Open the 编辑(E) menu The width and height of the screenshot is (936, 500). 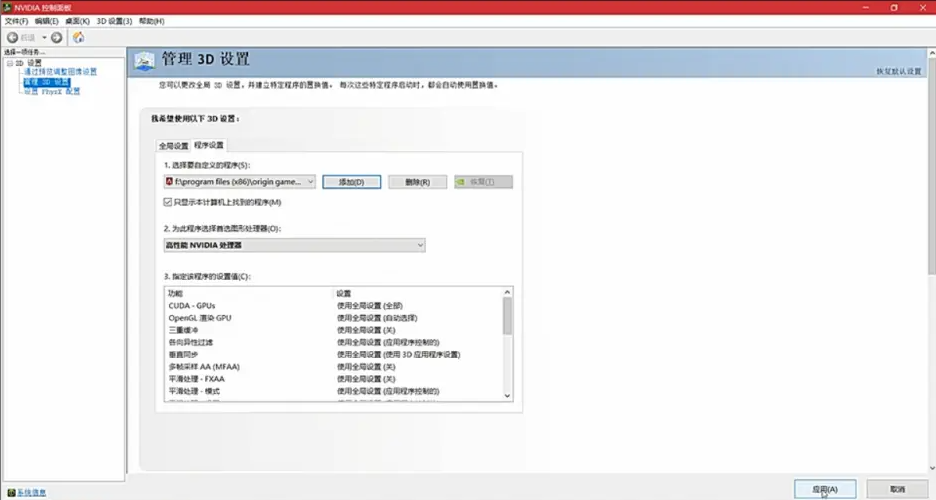pyautogui.click(x=47, y=21)
